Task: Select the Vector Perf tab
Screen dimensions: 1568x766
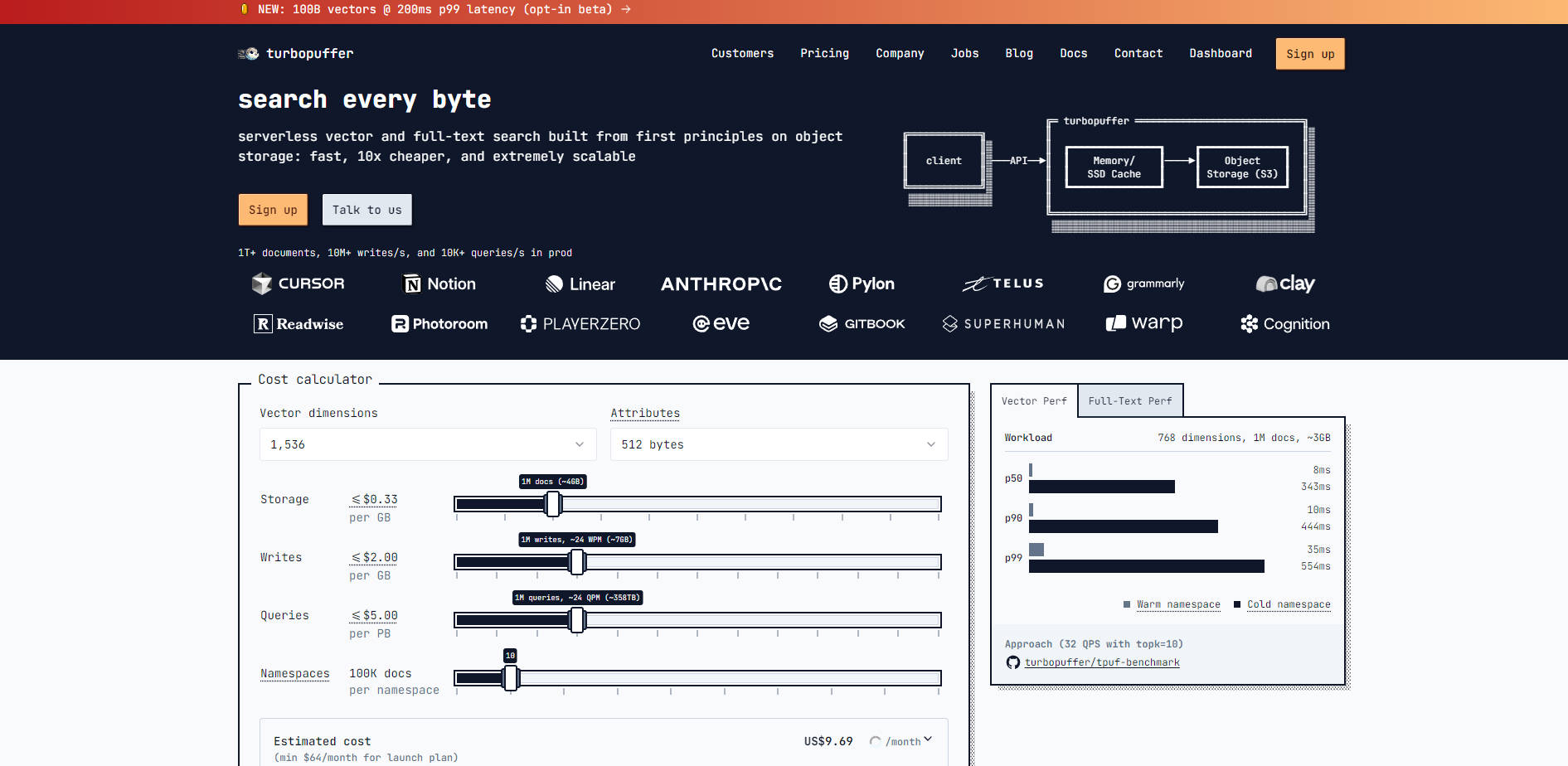Action: 1033,401
